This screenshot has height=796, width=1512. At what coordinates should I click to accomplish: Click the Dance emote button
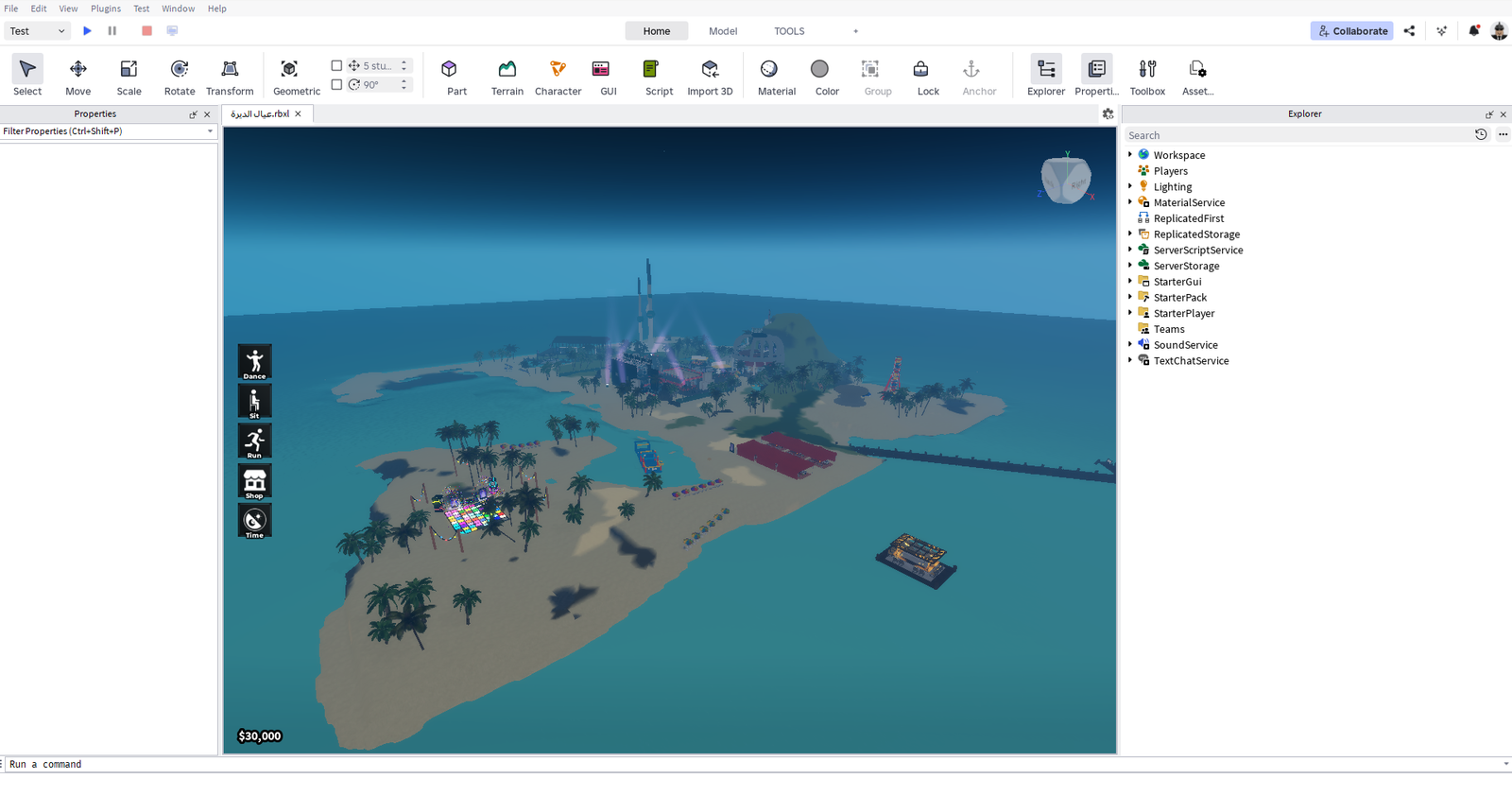[x=254, y=362]
